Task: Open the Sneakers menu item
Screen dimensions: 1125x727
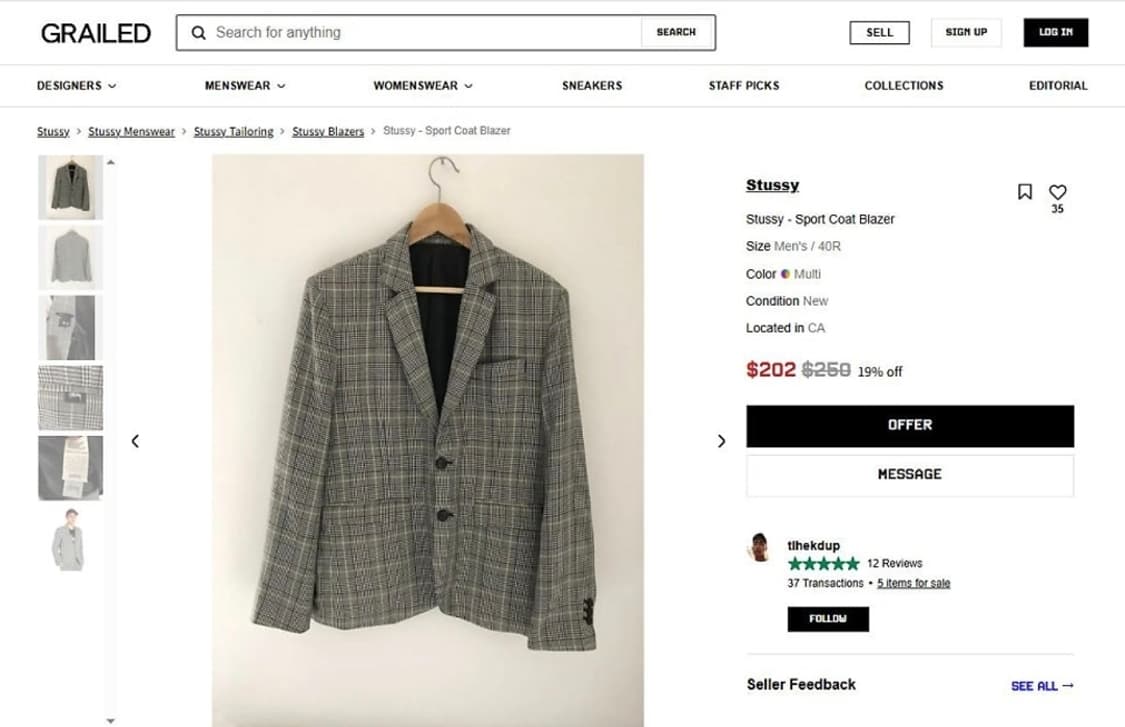Action: (591, 86)
